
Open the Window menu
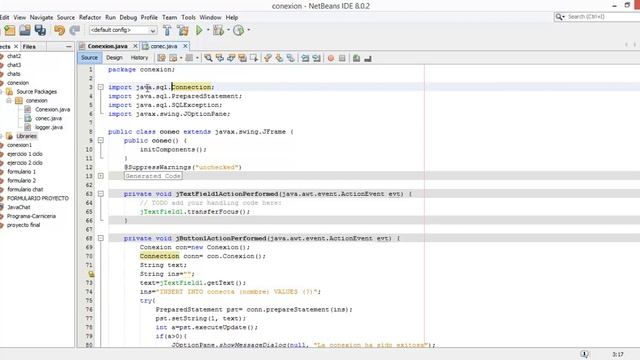coord(210,18)
